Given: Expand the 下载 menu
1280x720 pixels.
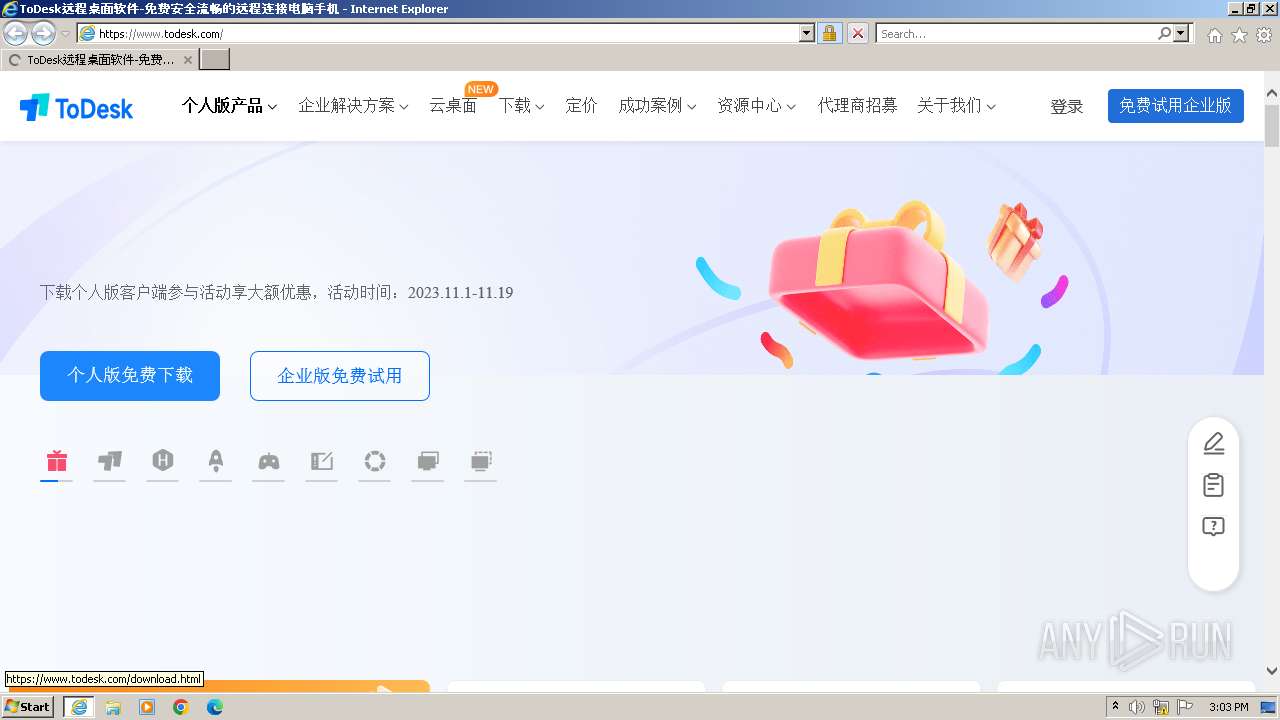Looking at the screenshot, I should point(521,106).
